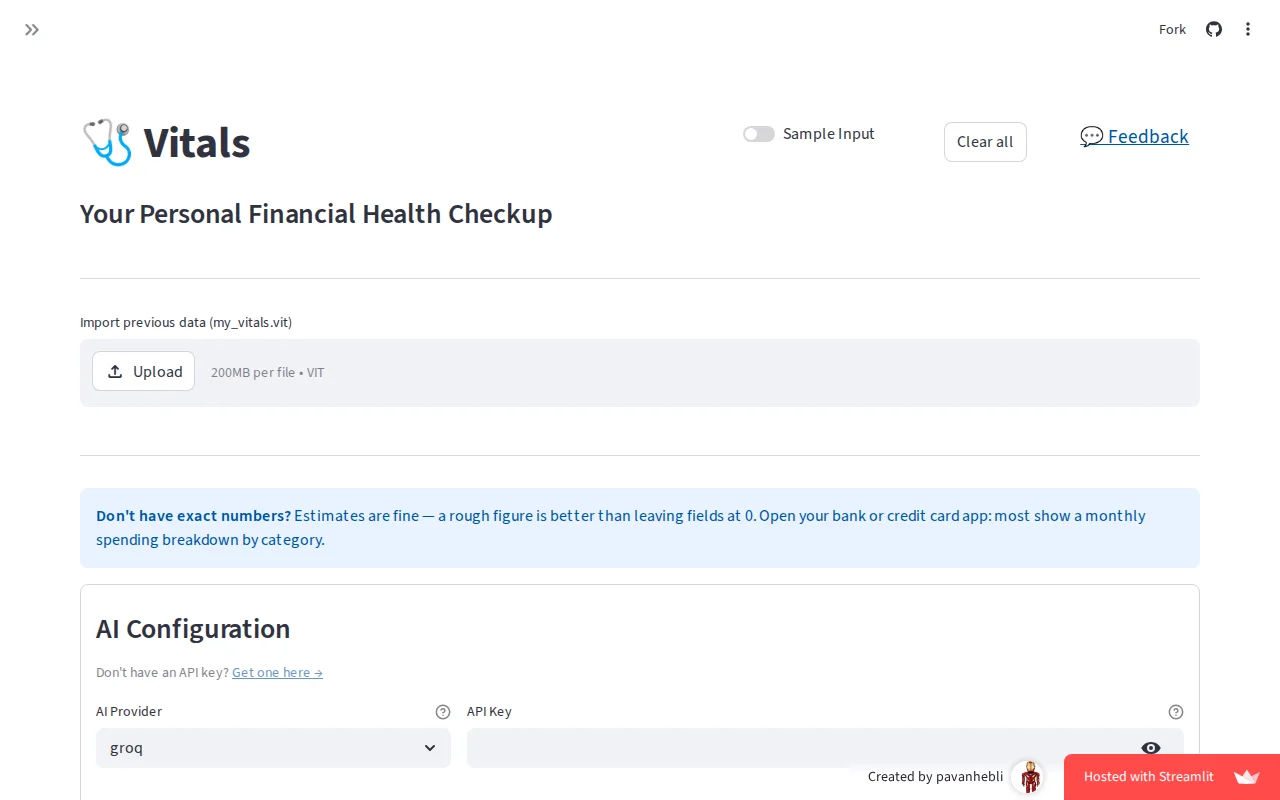Open the three-dot main menu

tap(1248, 29)
